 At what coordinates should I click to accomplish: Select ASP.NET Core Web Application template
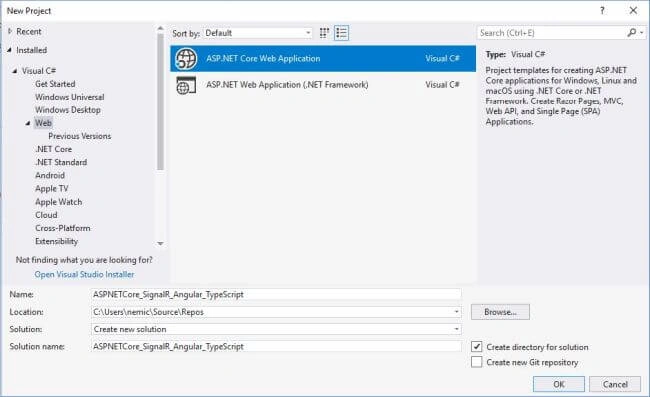[323, 58]
